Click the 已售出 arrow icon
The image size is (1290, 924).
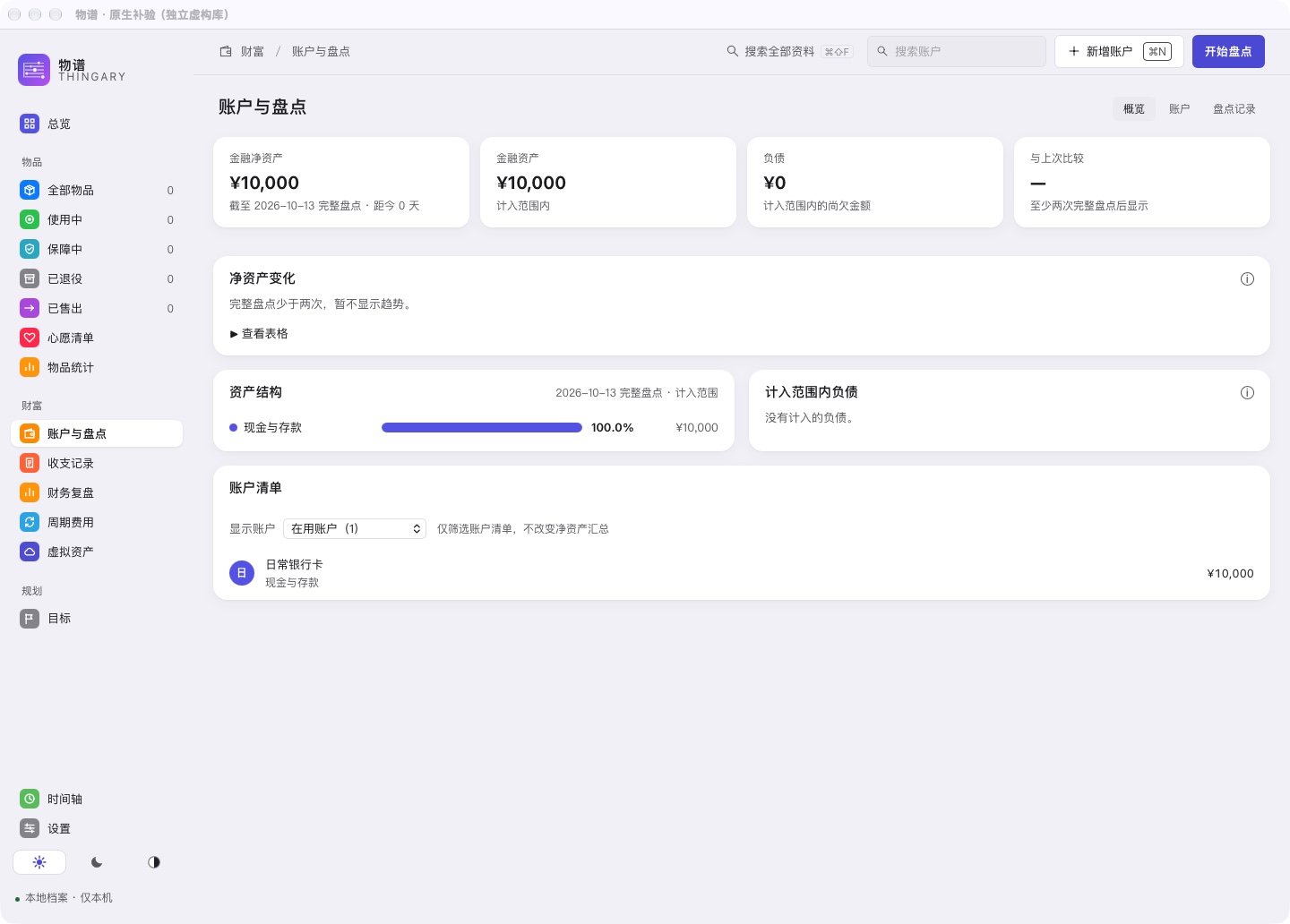[x=30, y=308]
